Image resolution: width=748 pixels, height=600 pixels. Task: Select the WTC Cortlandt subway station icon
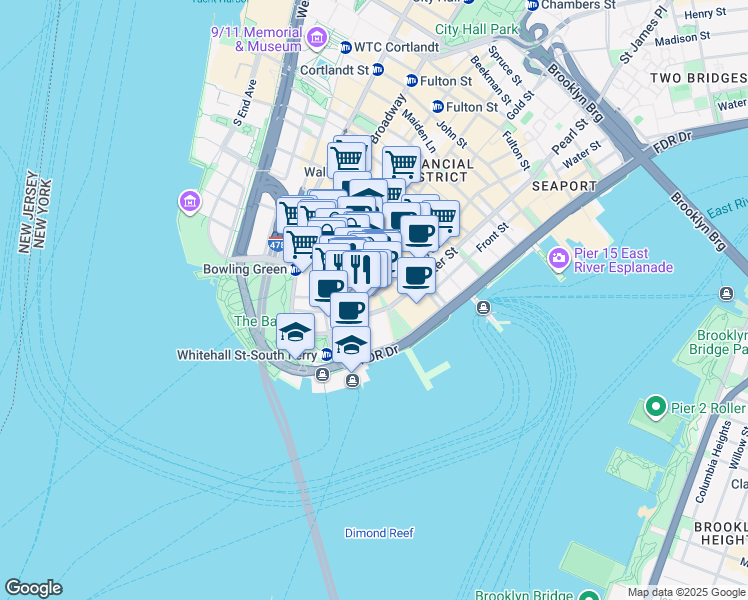pos(346,47)
